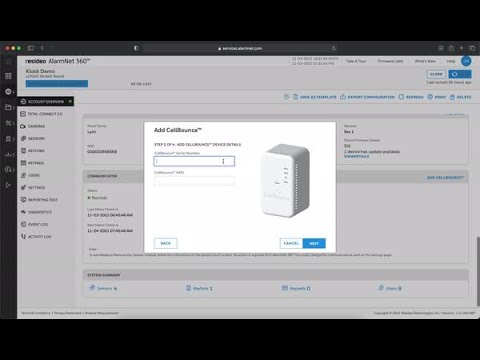Click the CLOSE button near the top right
This screenshot has height=360, width=480.
pyautogui.click(x=436, y=74)
